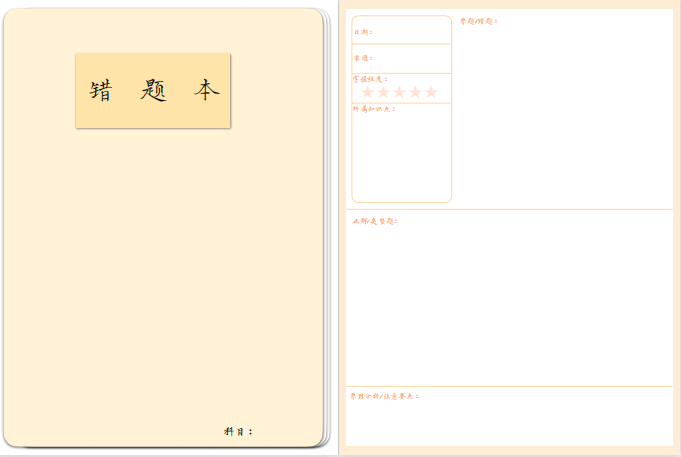
Task: Click the 掌握程度: label
Action: click(370, 79)
